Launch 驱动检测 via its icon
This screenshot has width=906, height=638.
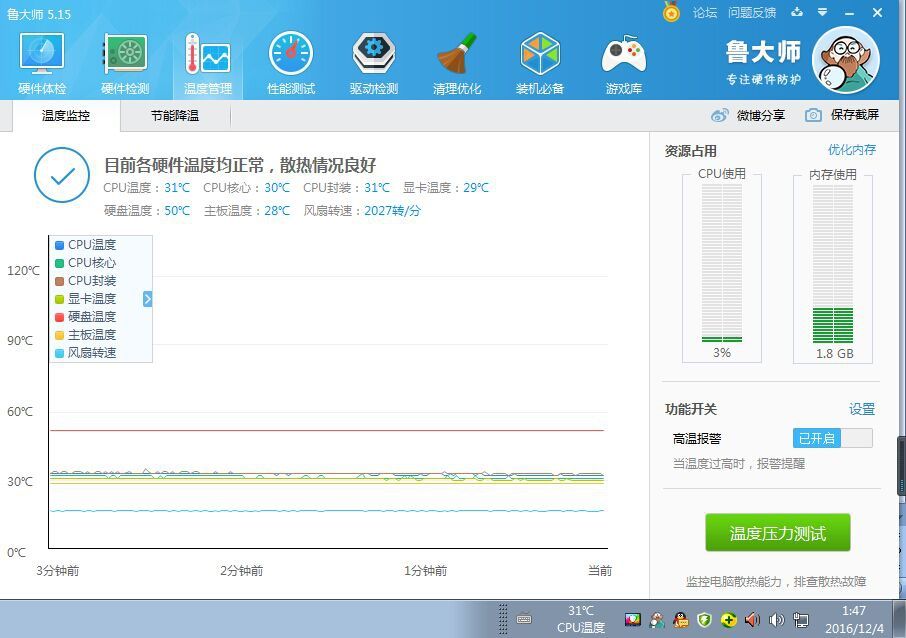click(373, 60)
